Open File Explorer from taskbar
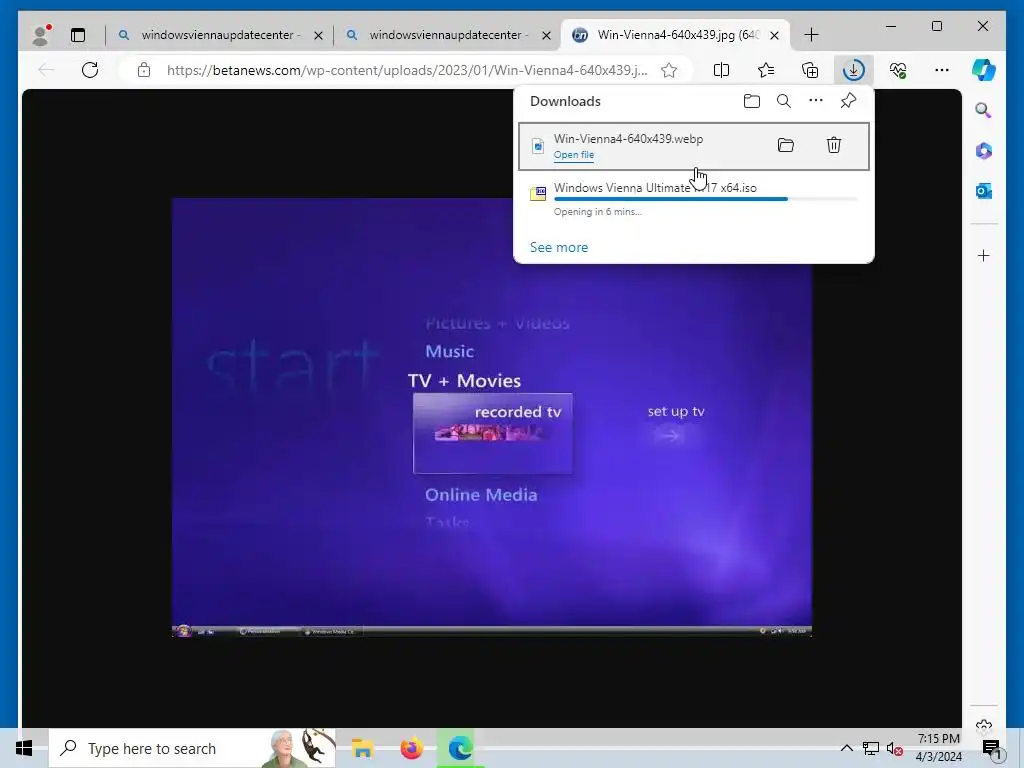 362,748
